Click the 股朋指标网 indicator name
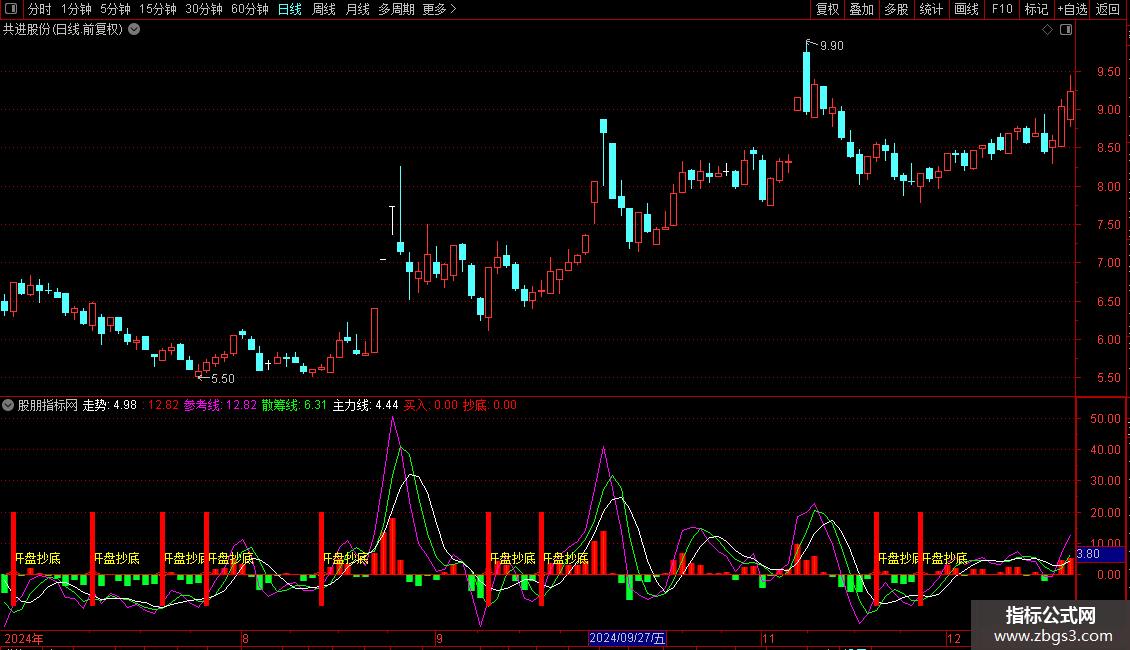 click(x=48, y=405)
